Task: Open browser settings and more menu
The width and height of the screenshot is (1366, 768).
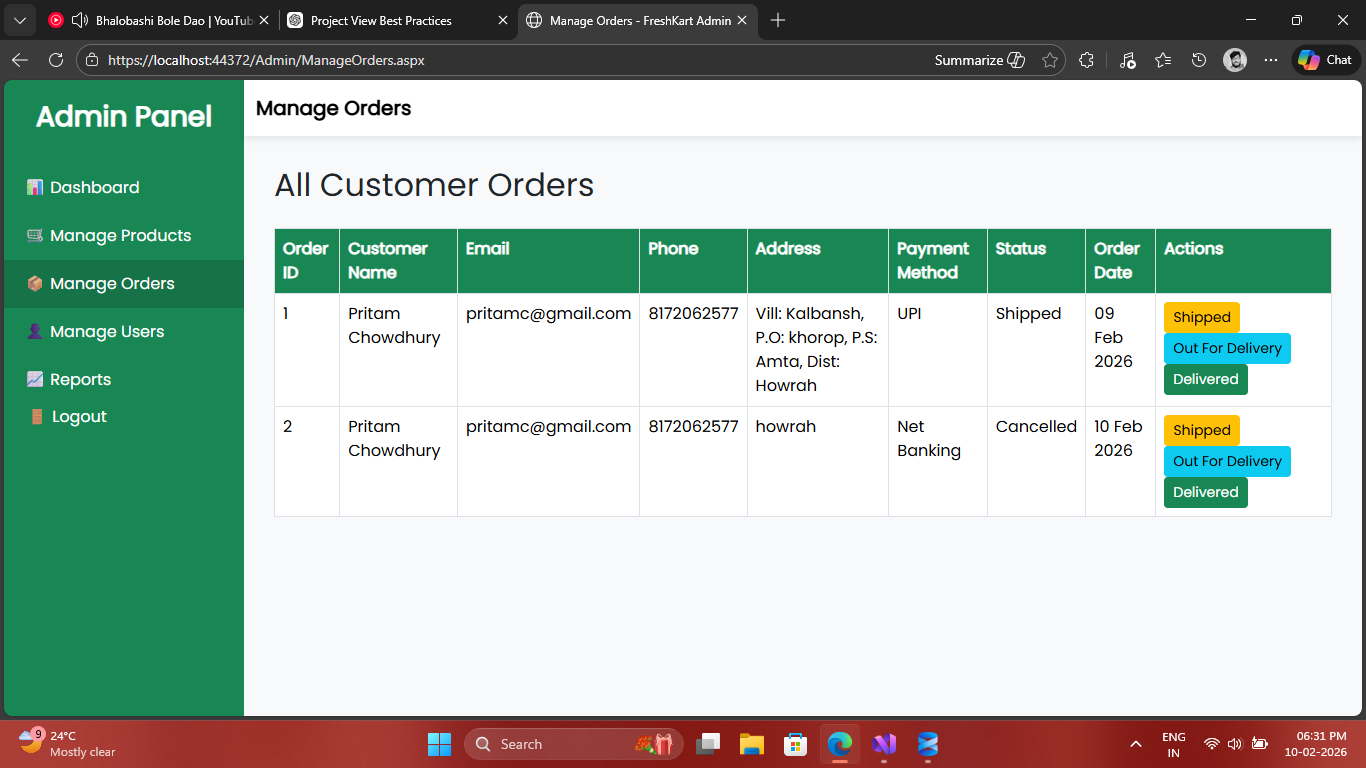Action: click(x=1271, y=60)
